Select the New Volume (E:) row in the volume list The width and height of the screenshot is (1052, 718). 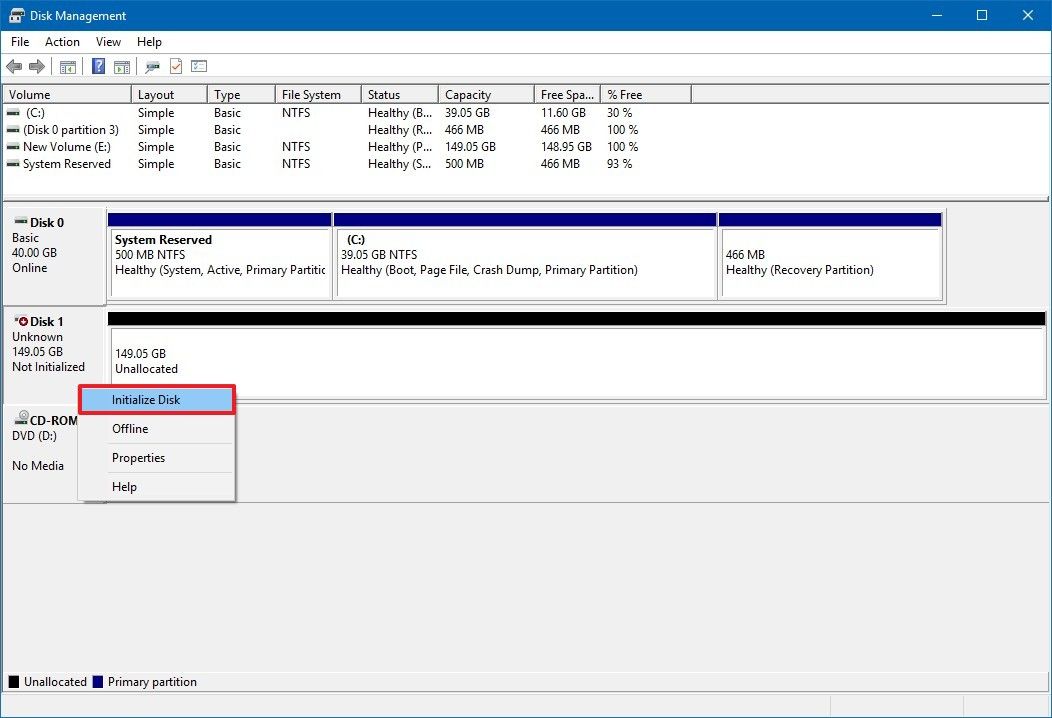[65, 147]
